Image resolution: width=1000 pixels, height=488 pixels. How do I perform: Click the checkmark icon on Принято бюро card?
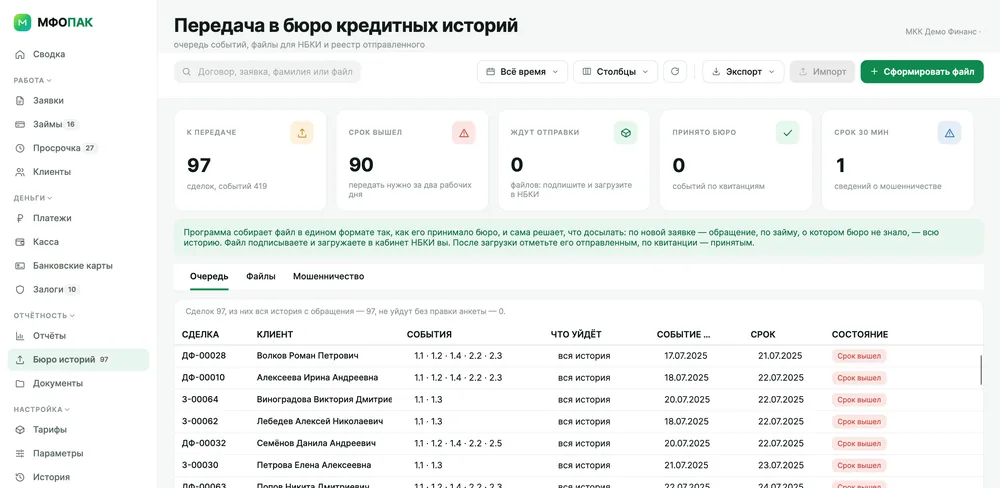coord(788,133)
